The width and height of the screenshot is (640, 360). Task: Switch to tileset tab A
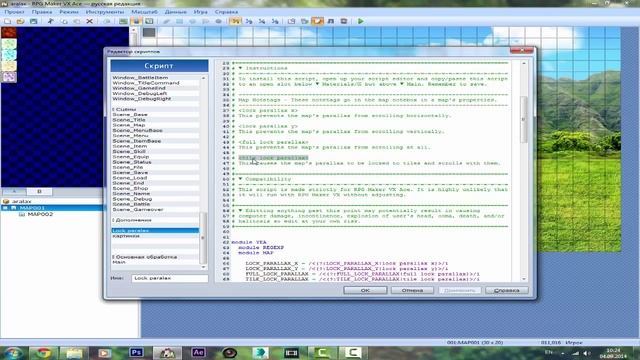point(14,191)
